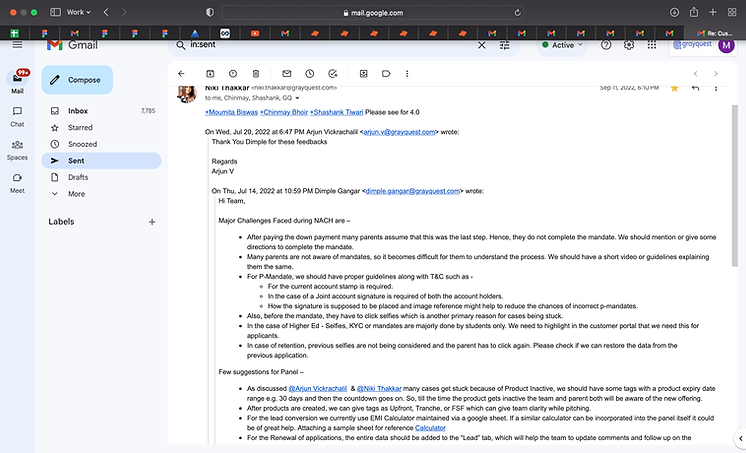The width and height of the screenshot is (746, 453).
Task: Open Inbox folder
Action: (x=101, y=111)
